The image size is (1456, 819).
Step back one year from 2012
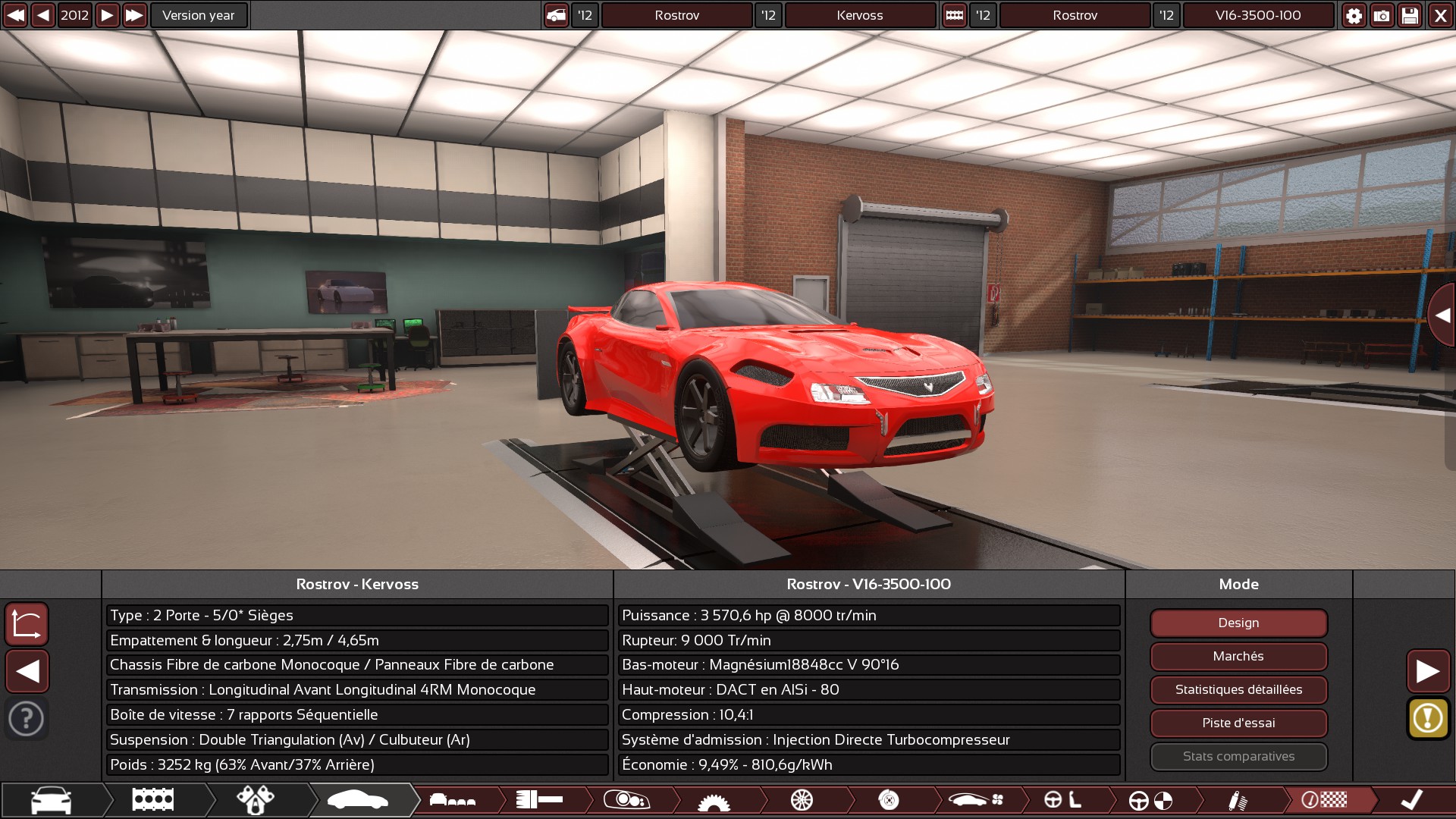tap(43, 15)
